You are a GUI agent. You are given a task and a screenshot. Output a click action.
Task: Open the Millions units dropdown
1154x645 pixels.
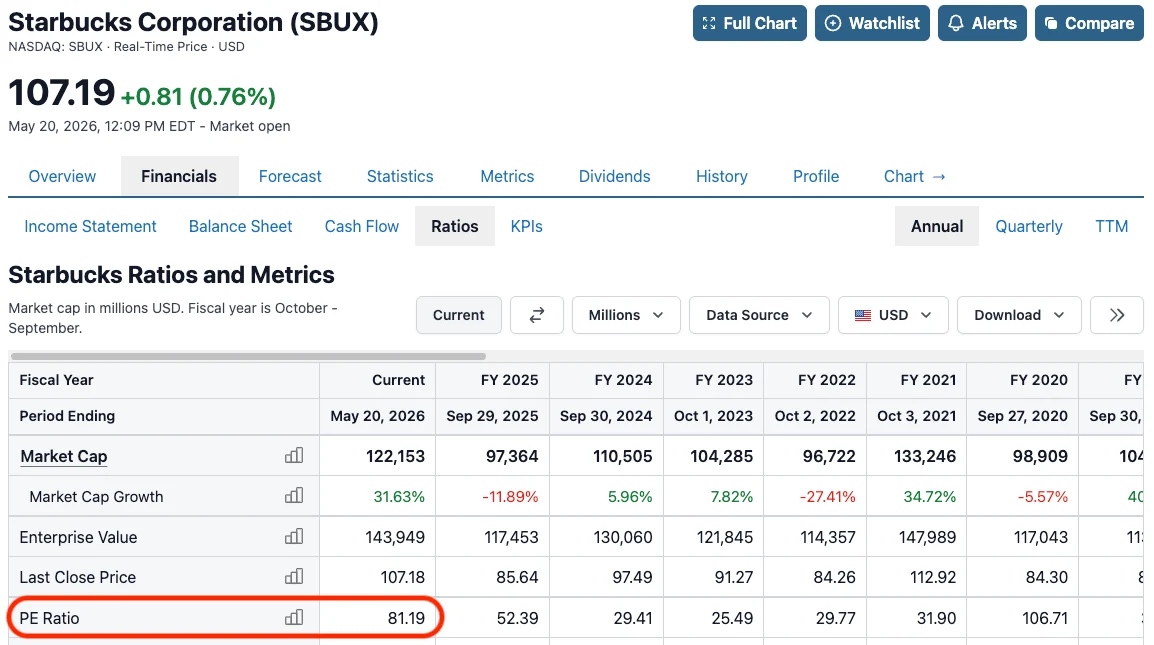pos(626,315)
